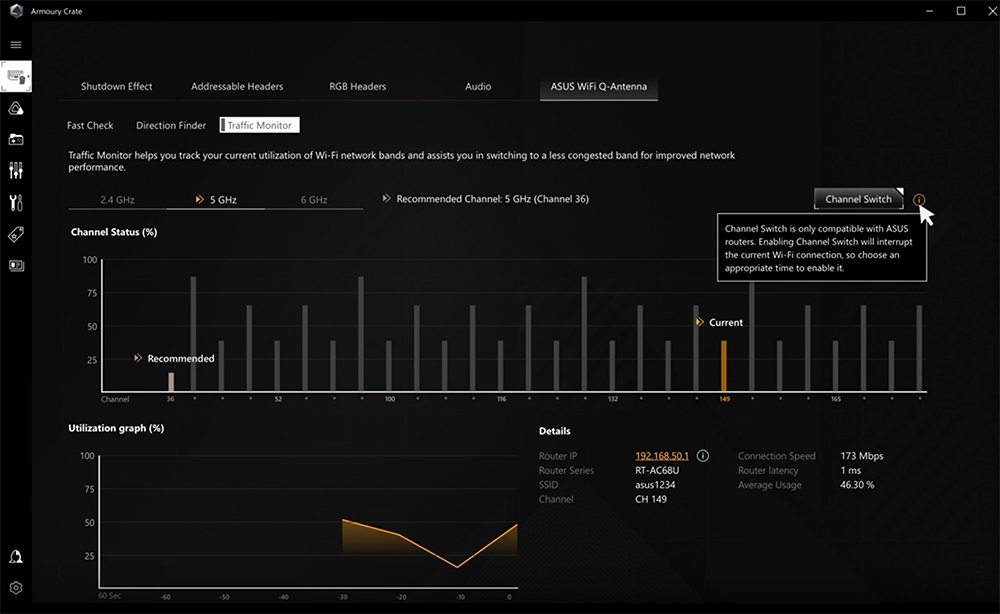Viewport: 1000px width, 614px height.
Task: Click the '1 ms' router latency value
Action: click(850, 471)
